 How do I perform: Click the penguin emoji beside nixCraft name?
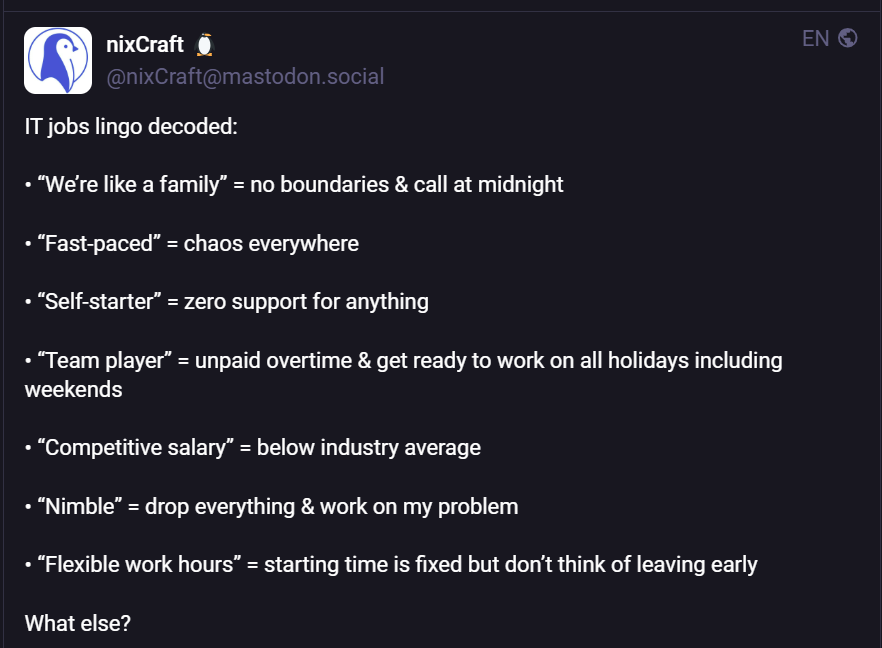(x=205, y=45)
